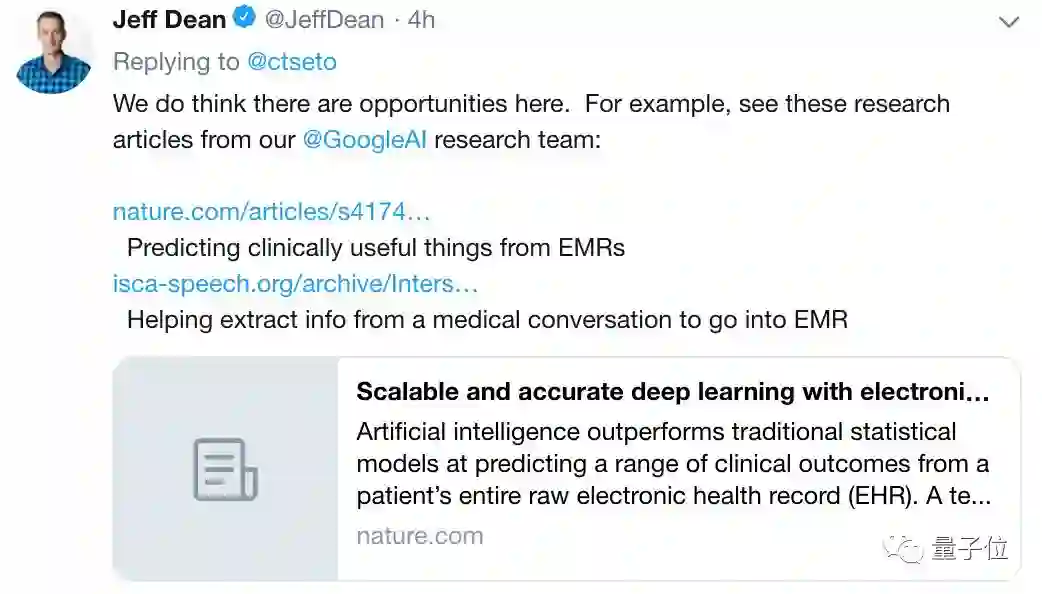This screenshot has width=1042, height=594.
Task: Click 'Helping extract info from a medical conversation' line
Action: point(487,320)
